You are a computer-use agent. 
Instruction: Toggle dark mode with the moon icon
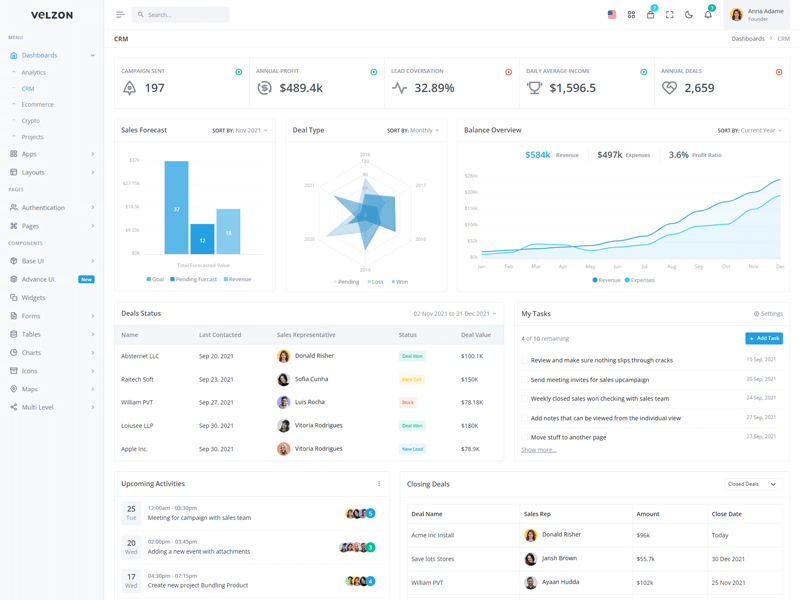(x=687, y=14)
